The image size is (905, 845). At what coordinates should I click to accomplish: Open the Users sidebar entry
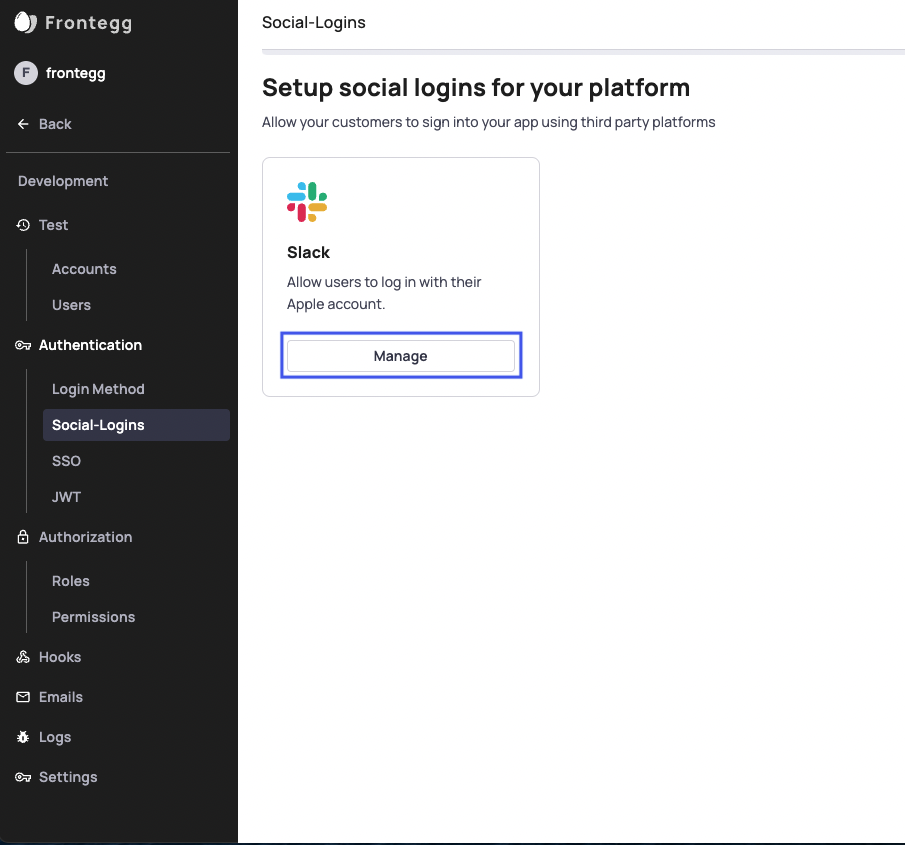point(72,305)
